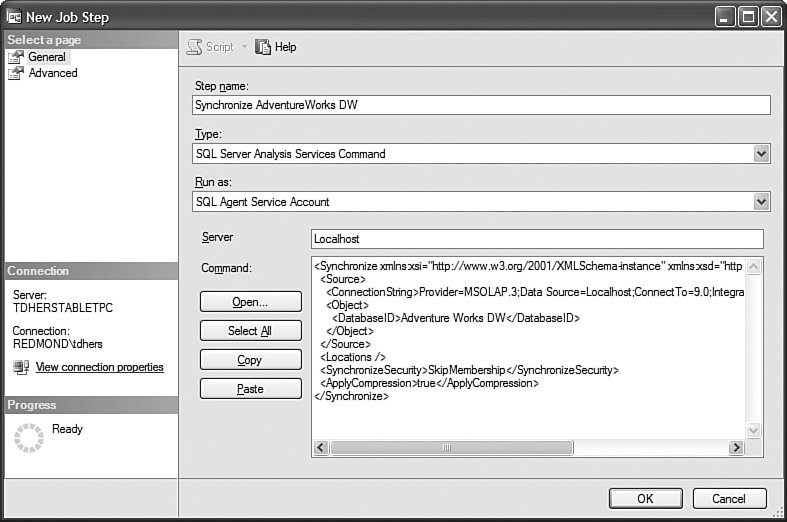
Task: Click the window resize grip
Action: click(x=778, y=512)
